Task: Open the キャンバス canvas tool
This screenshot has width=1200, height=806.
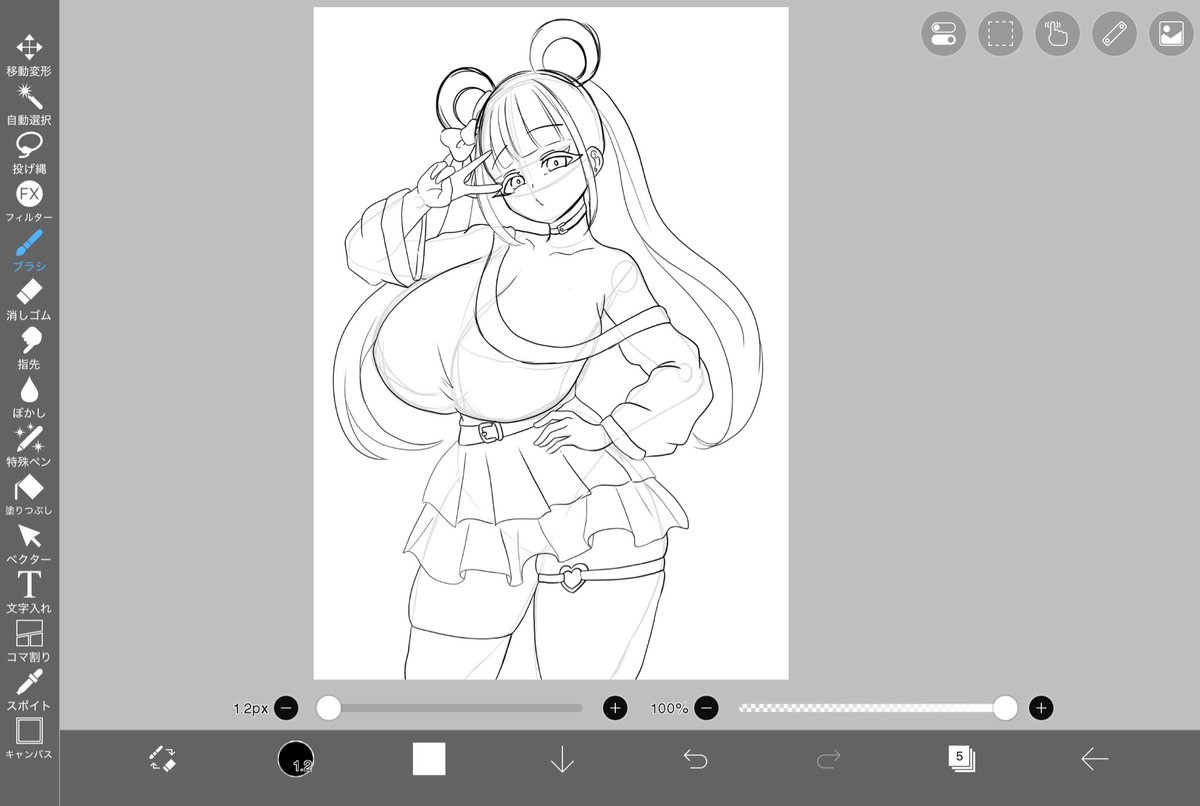Action: pyautogui.click(x=29, y=740)
